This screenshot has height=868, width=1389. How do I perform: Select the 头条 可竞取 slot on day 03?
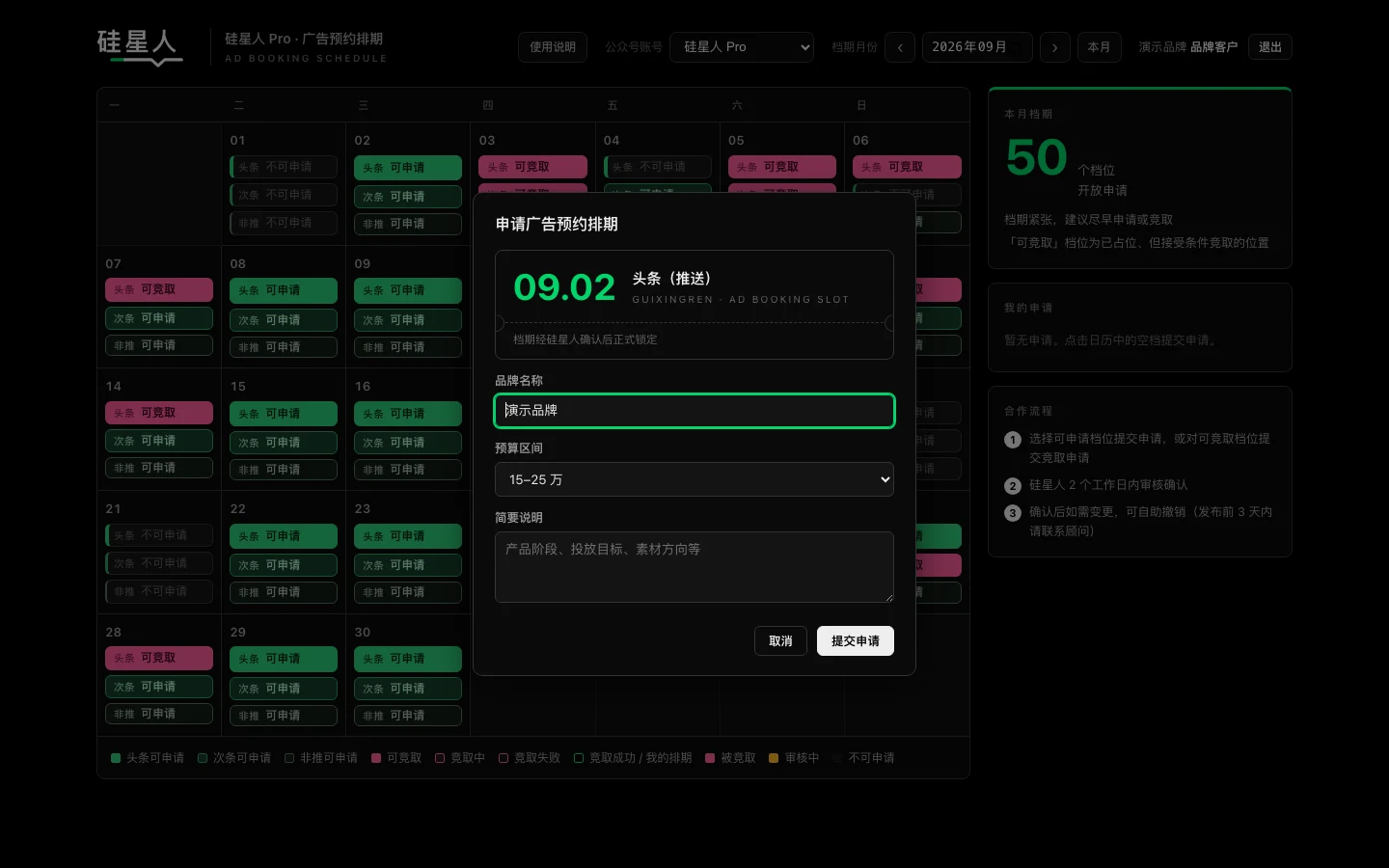532,167
